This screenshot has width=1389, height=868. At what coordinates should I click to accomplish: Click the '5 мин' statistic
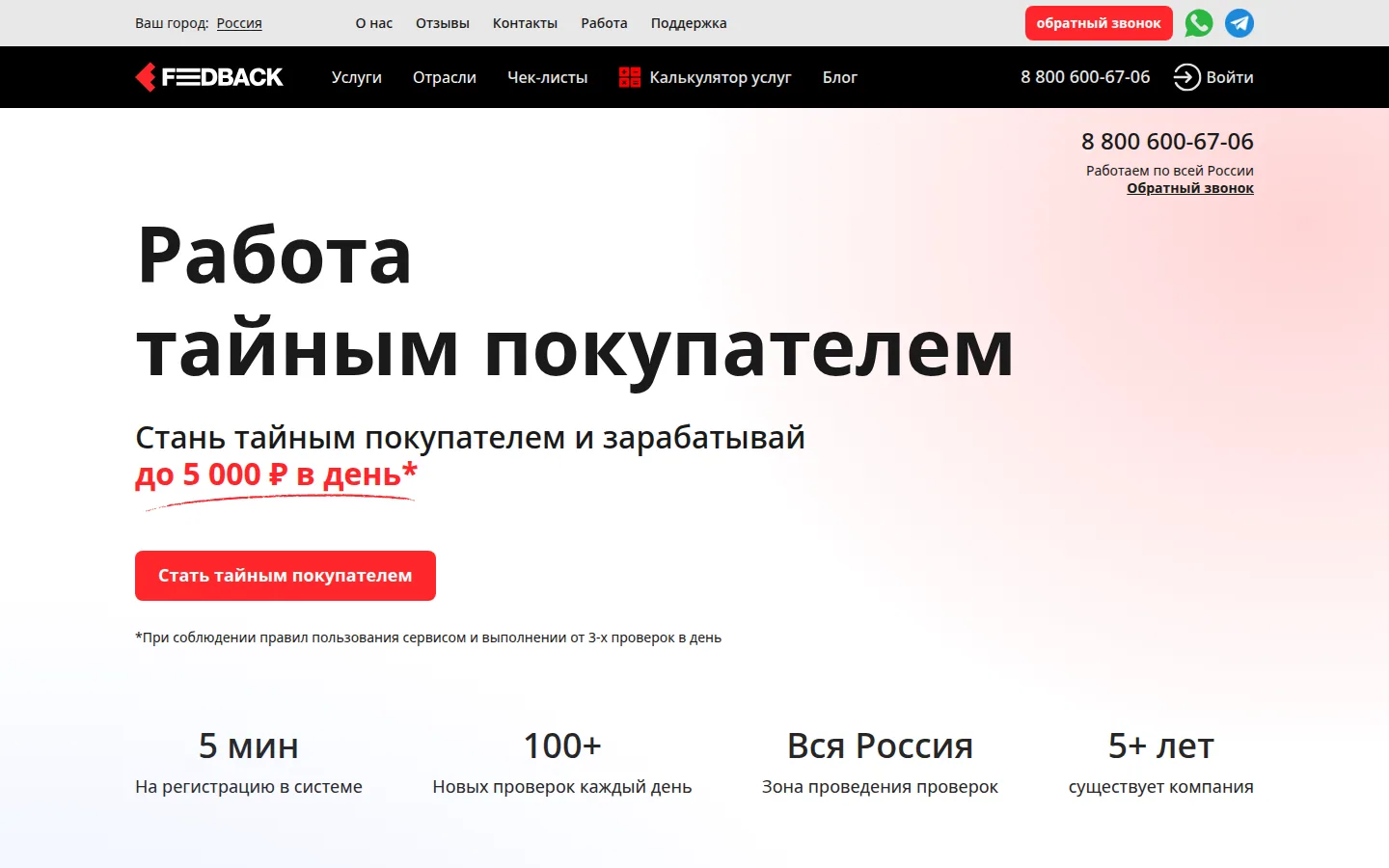(249, 746)
